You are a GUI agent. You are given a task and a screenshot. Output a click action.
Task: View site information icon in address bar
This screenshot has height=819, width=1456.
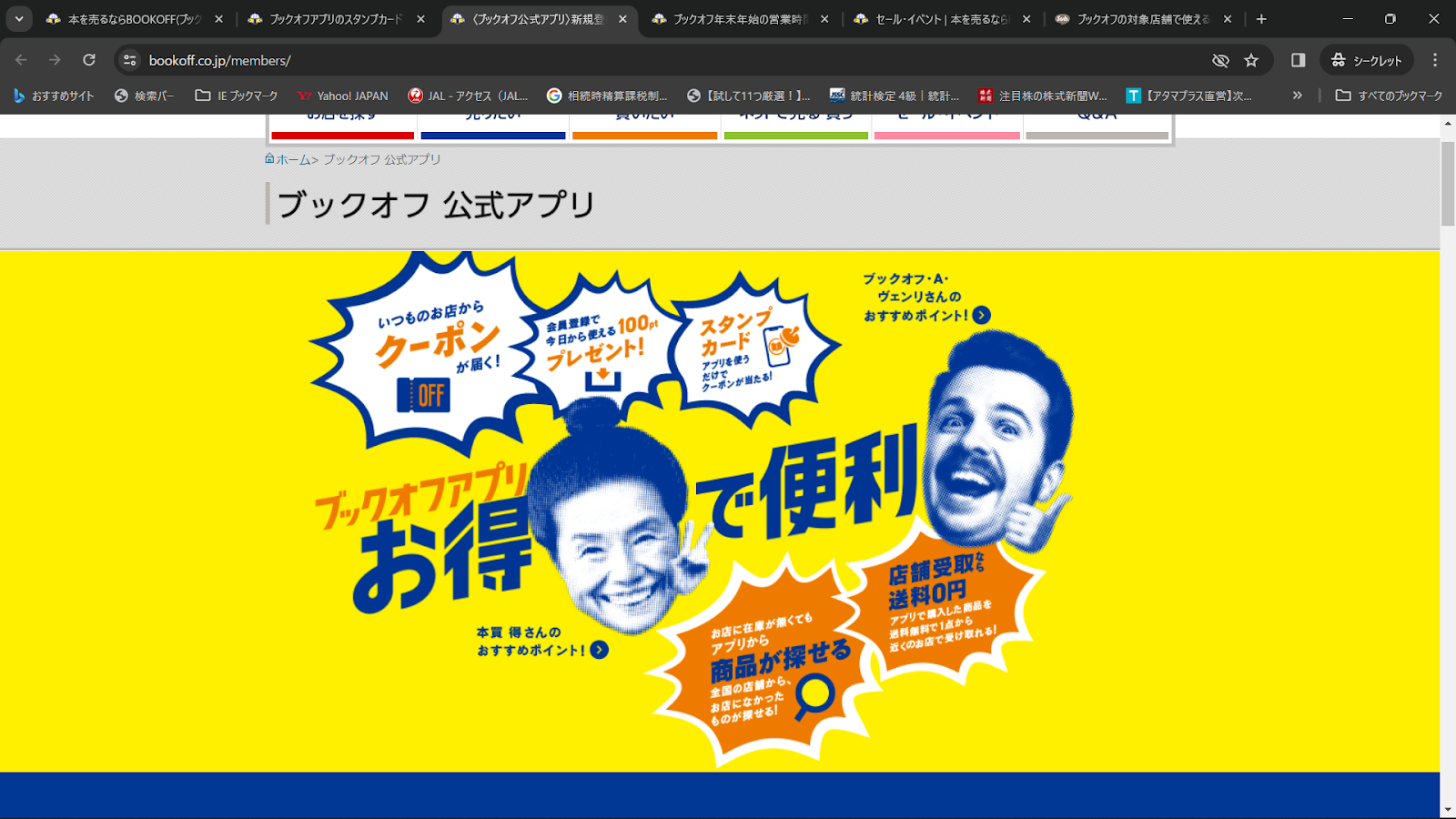[130, 60]
